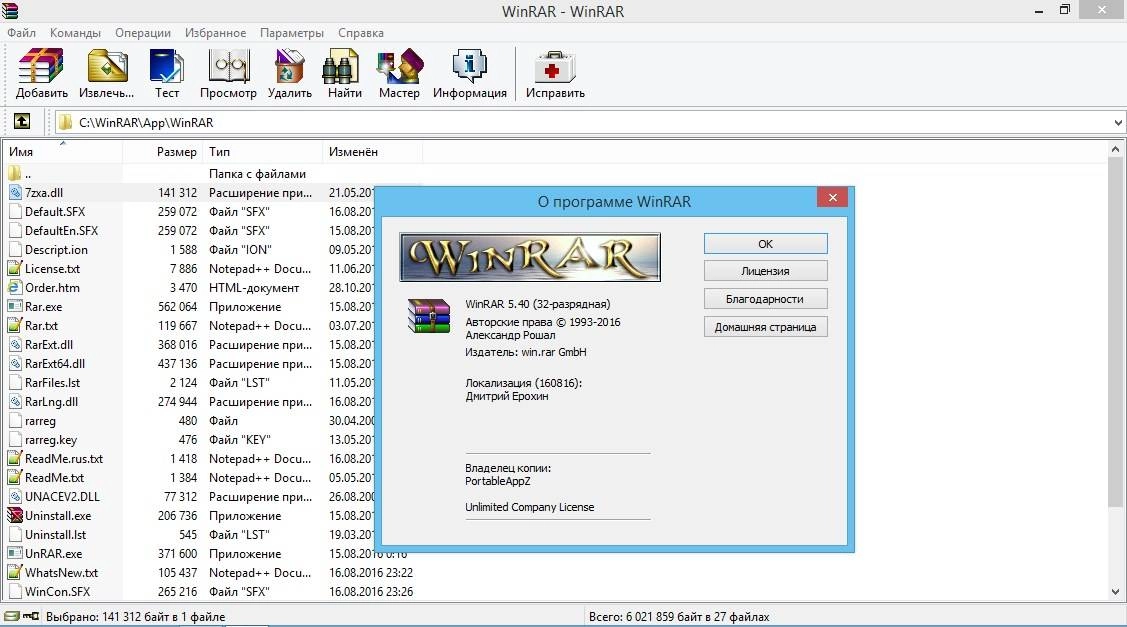Launch the Мастер (Wizard) tool

click(399, 73)
